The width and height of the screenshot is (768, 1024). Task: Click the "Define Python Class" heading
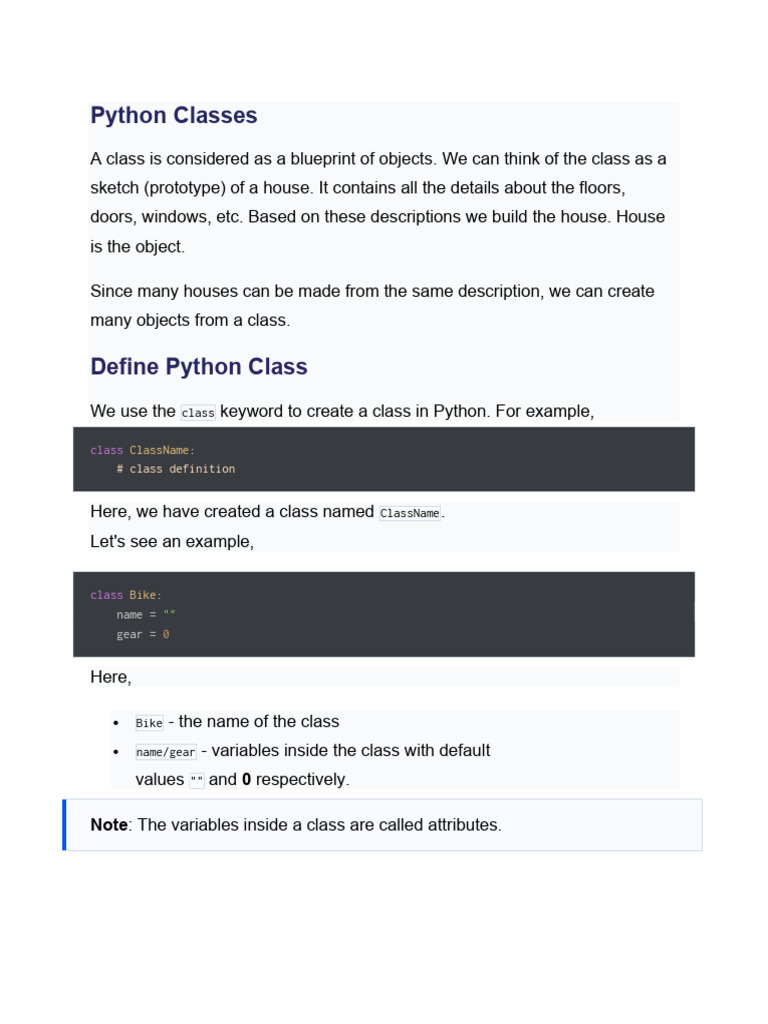(199, 367)
